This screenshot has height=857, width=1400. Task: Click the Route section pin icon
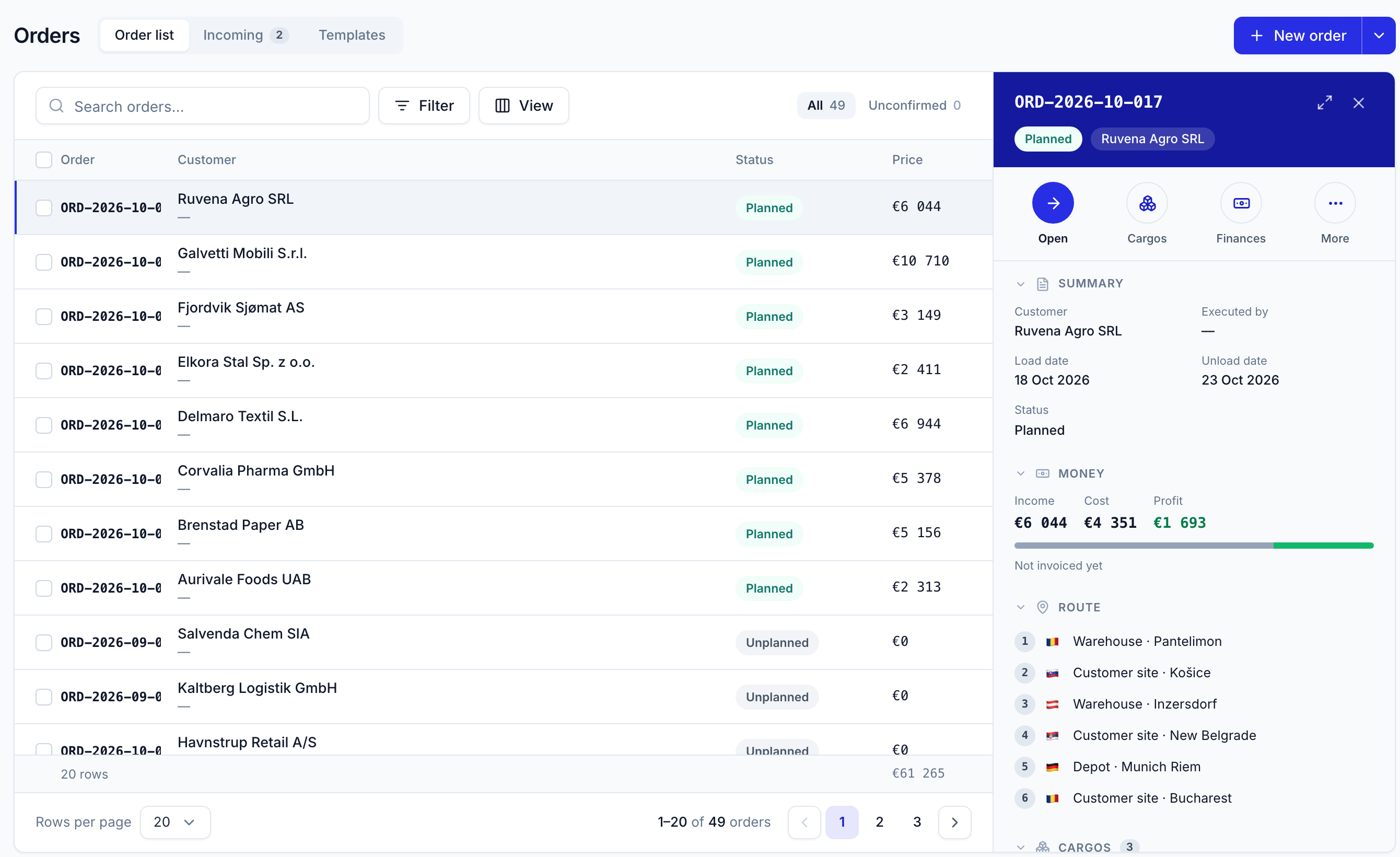click(x=1042, y=607)
